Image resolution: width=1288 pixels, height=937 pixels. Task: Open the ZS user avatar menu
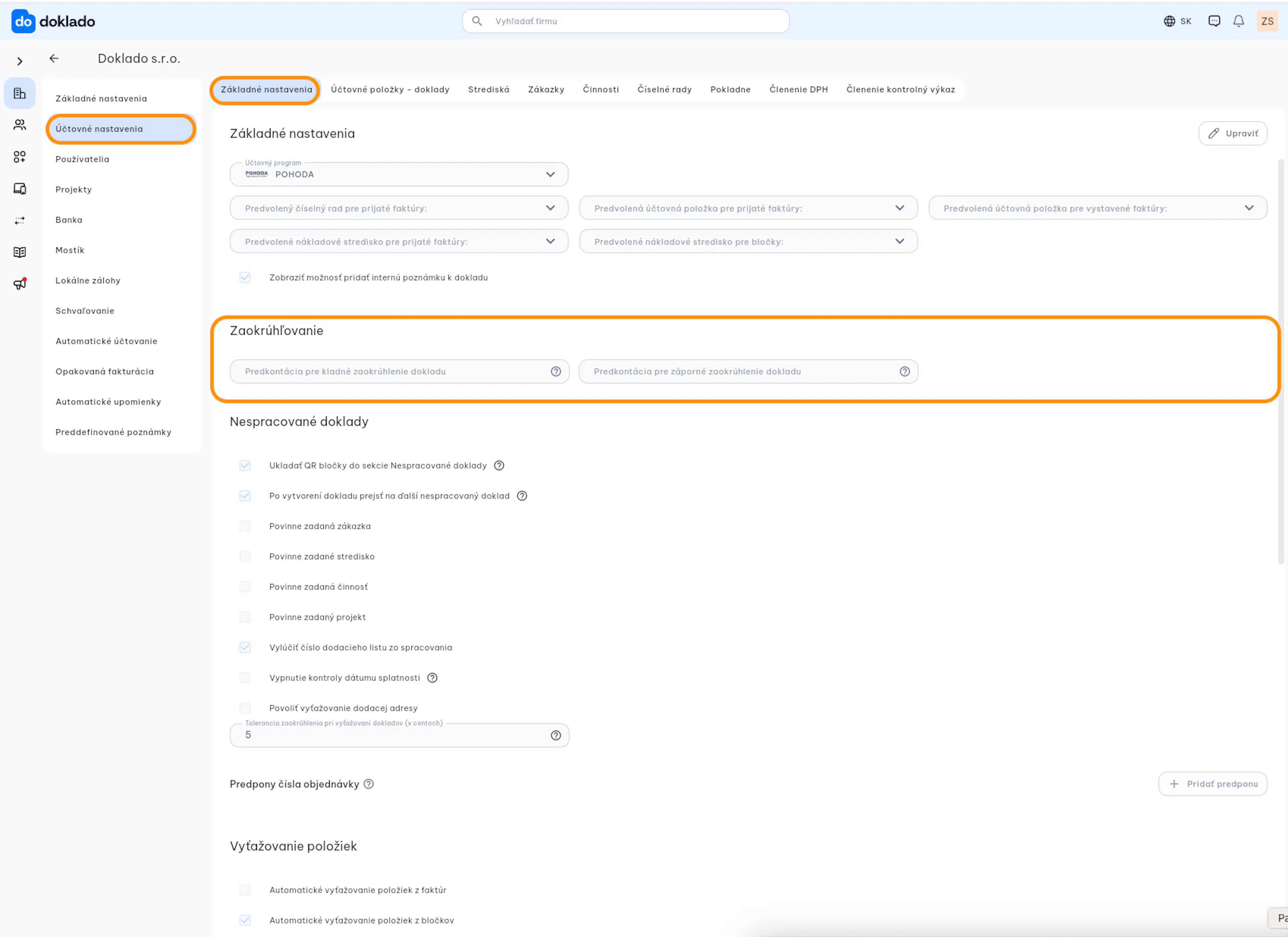[1268, 21]
